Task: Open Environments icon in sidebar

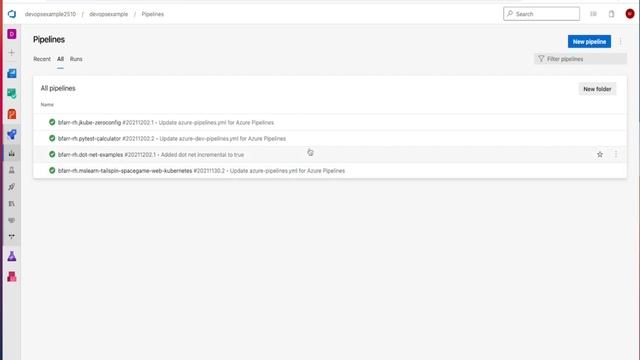Action: tap(12, 170)
